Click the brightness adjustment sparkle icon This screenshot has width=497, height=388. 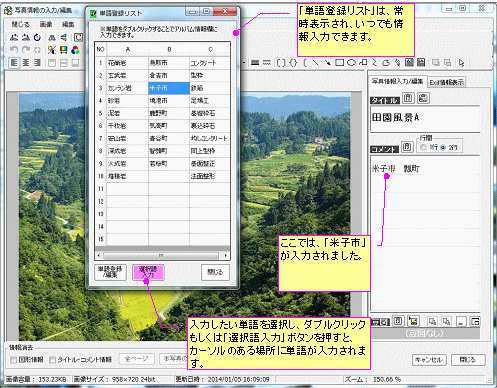[x=51, y=50]
